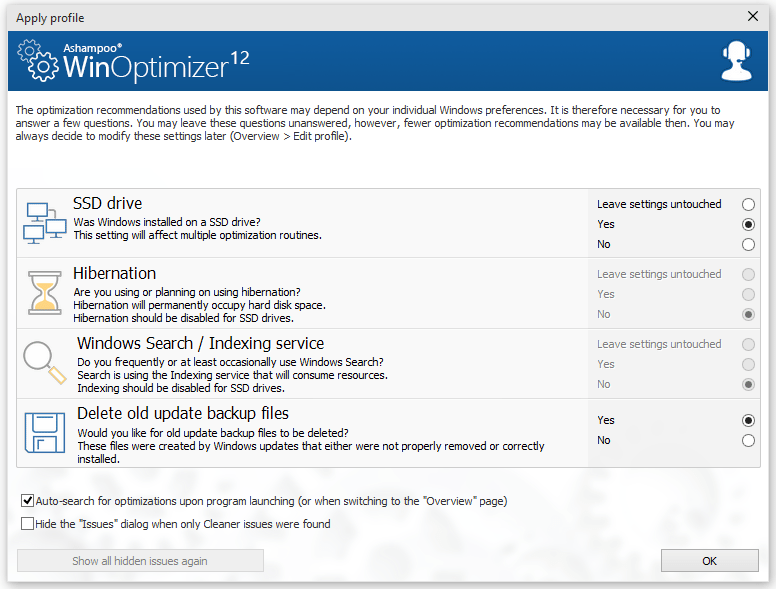This screenshot has width=776, height=589.
Task: Close the Apply profile dialog
Action: tap(753, 16)
